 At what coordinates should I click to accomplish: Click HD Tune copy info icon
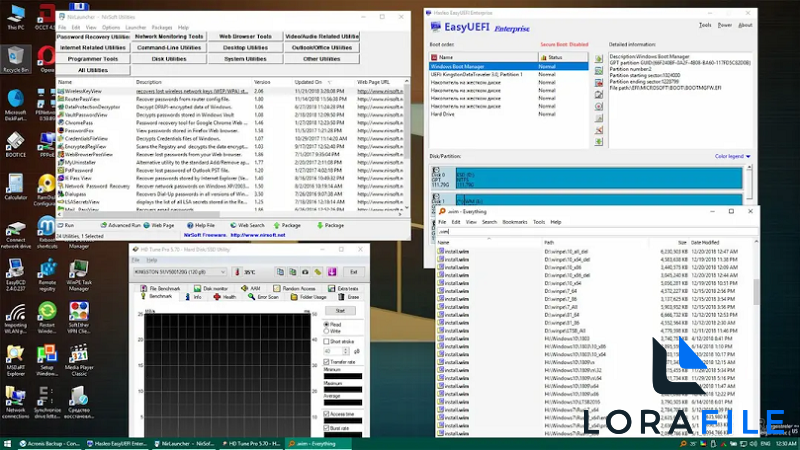[x=280, y=272]
